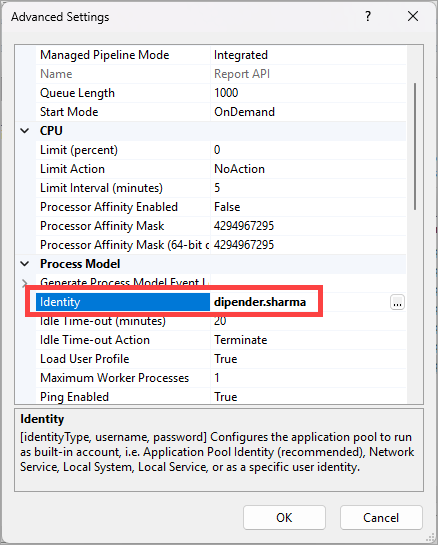Collapse the CPU section
Image resolution: width=438 pixels, height=545 pixels.
(25, 131)
